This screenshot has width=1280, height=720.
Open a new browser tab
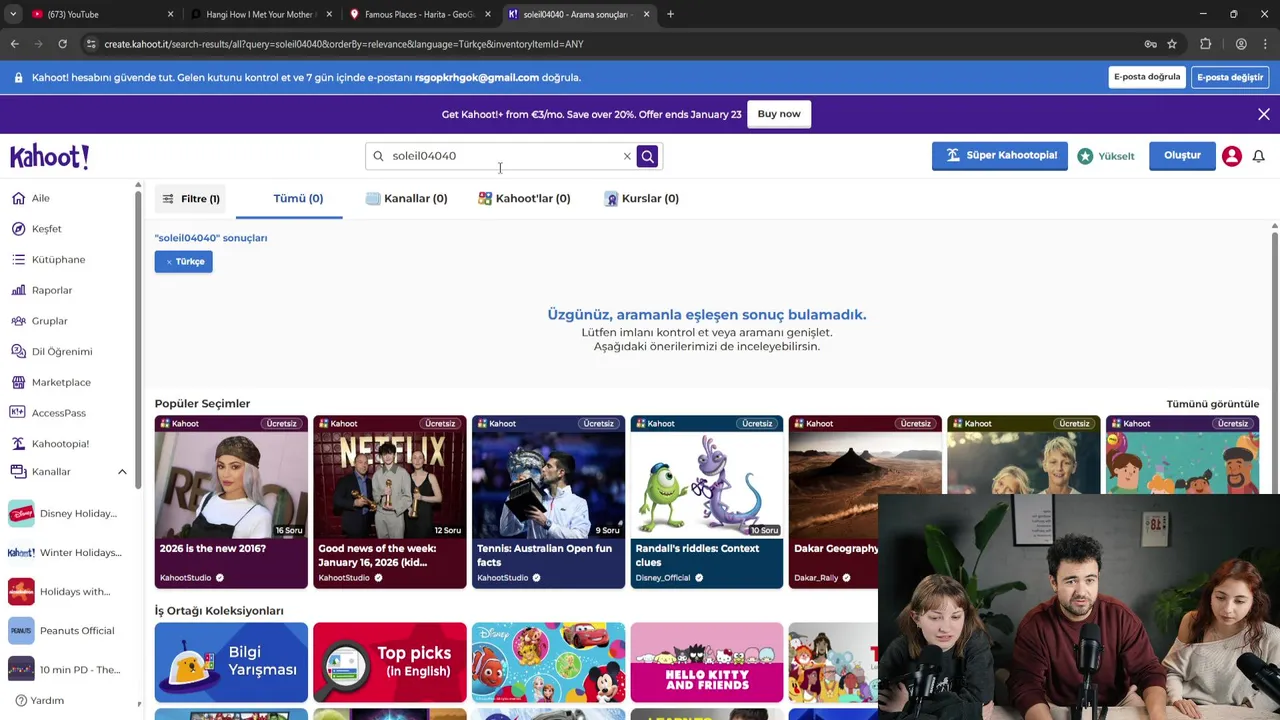[670, 14]
